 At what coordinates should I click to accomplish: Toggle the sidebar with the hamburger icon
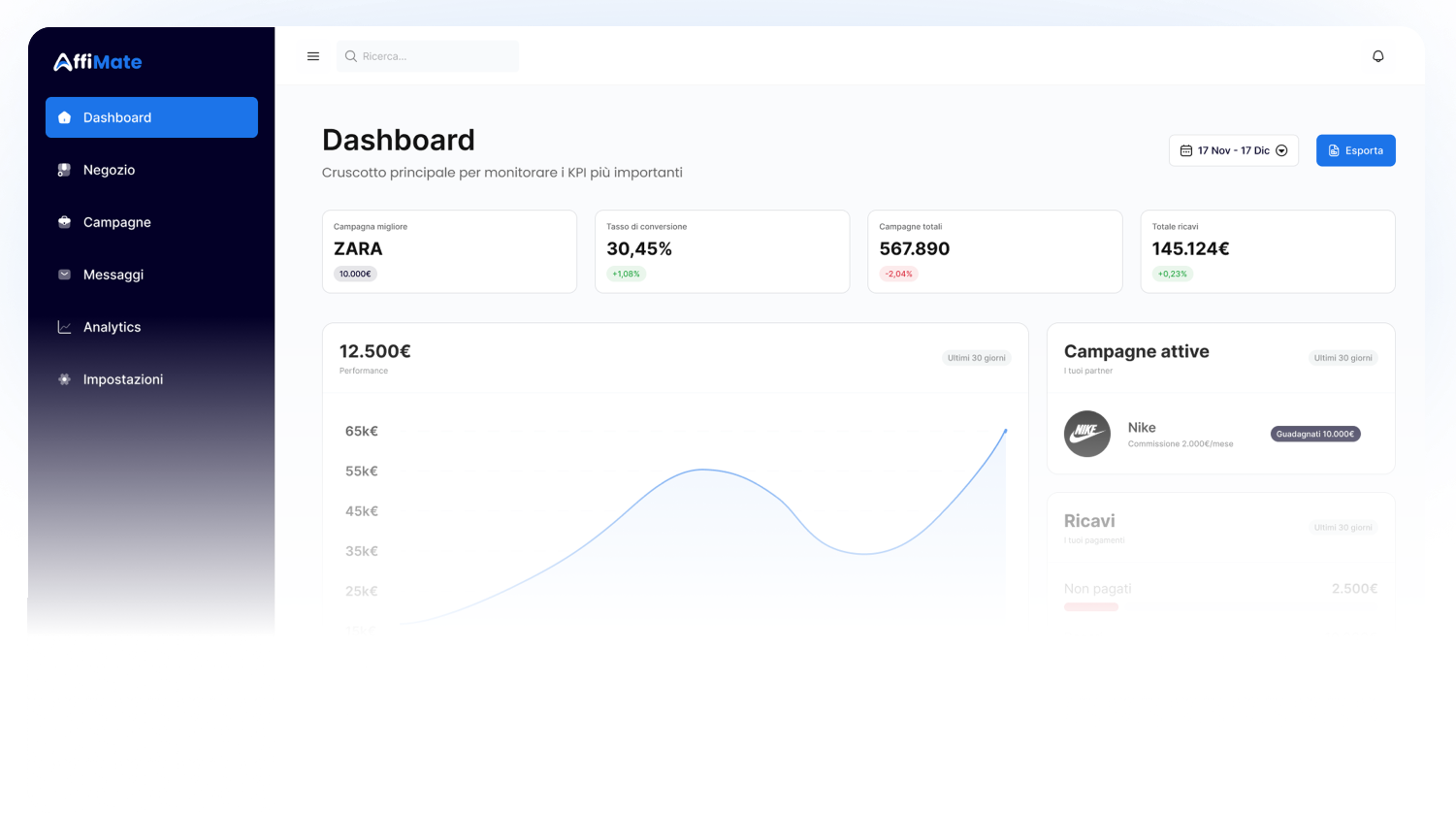pyautogui.click(x=312, y=55)
